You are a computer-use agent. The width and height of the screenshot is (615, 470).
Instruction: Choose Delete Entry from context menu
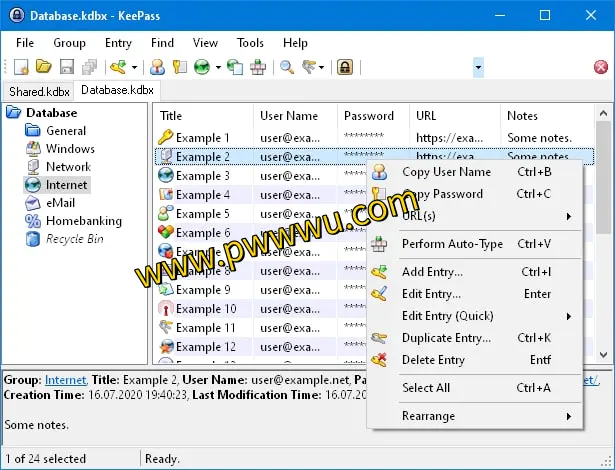433,360
